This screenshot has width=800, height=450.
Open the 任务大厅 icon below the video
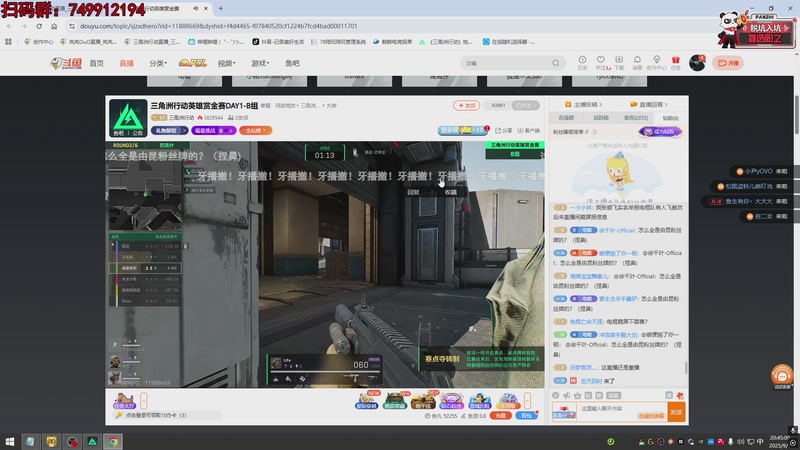124,401
